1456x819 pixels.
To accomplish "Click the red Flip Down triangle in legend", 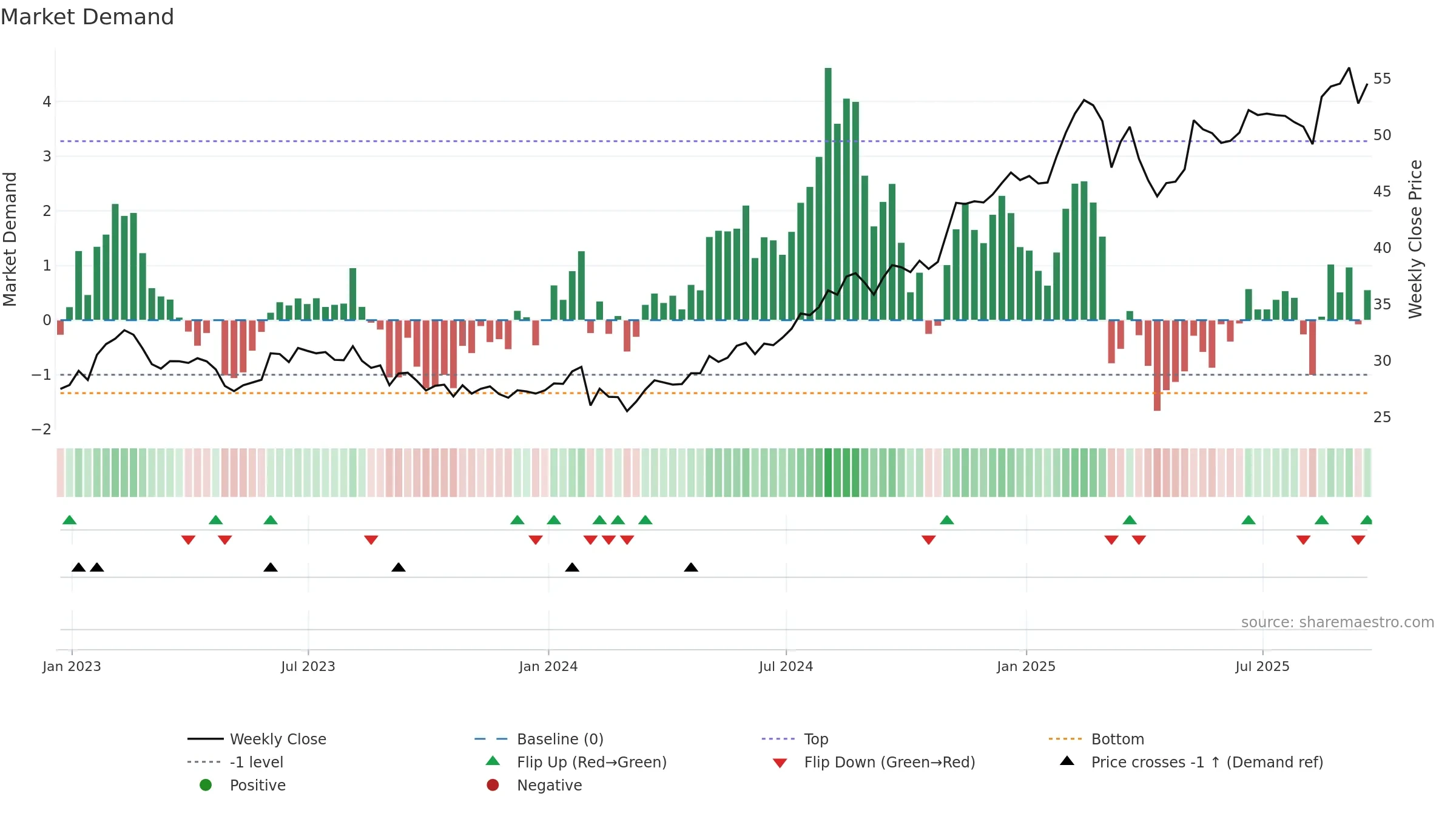I will (780, 763).
